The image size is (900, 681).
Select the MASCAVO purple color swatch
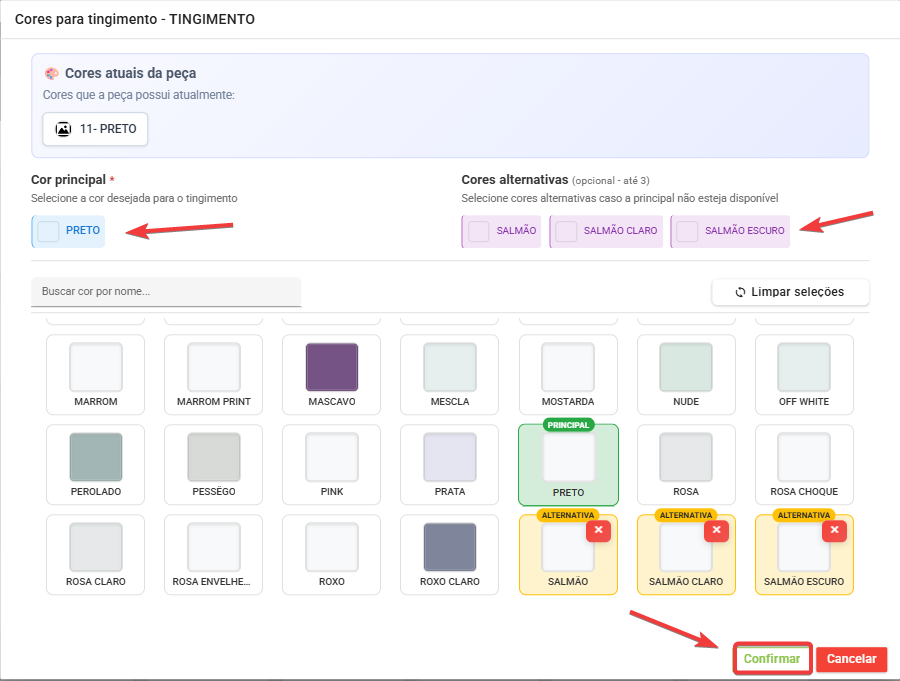(332, 367)
